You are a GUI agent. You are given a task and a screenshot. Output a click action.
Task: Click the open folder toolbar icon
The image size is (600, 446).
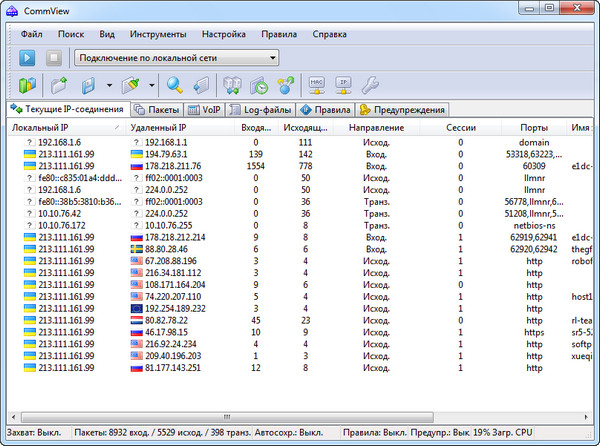(60, 85)
